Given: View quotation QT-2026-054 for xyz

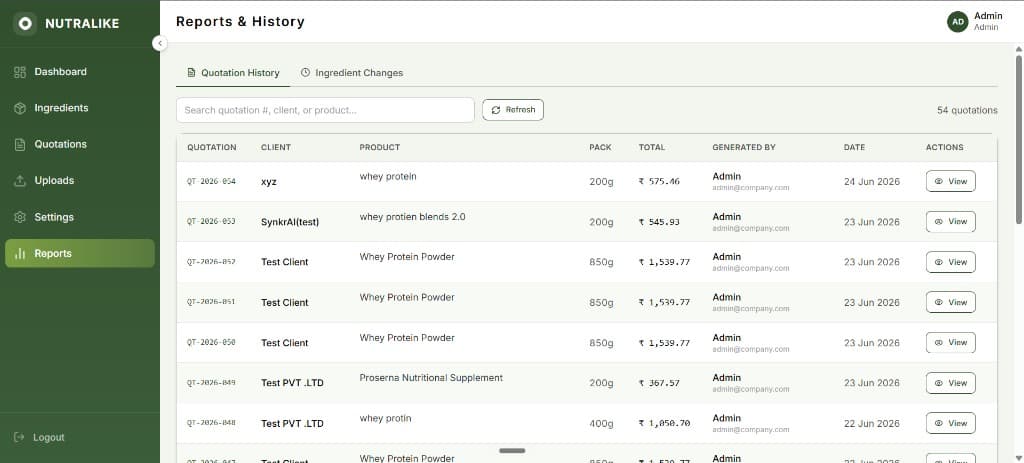Looking at the screenshot, I should pos(950,182).
